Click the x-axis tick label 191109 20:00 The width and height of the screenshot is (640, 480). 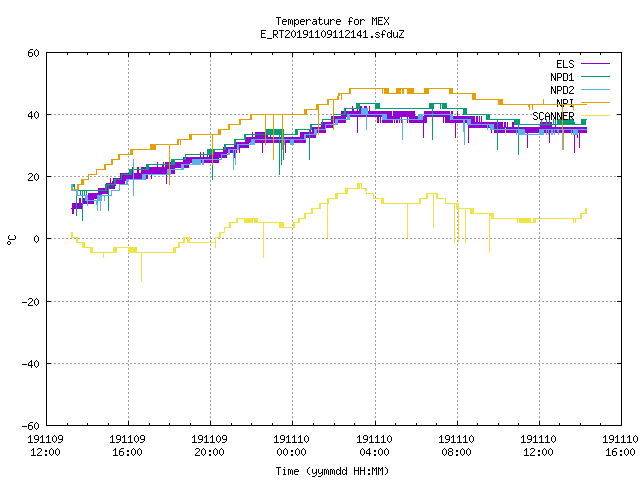click(209, 446)
